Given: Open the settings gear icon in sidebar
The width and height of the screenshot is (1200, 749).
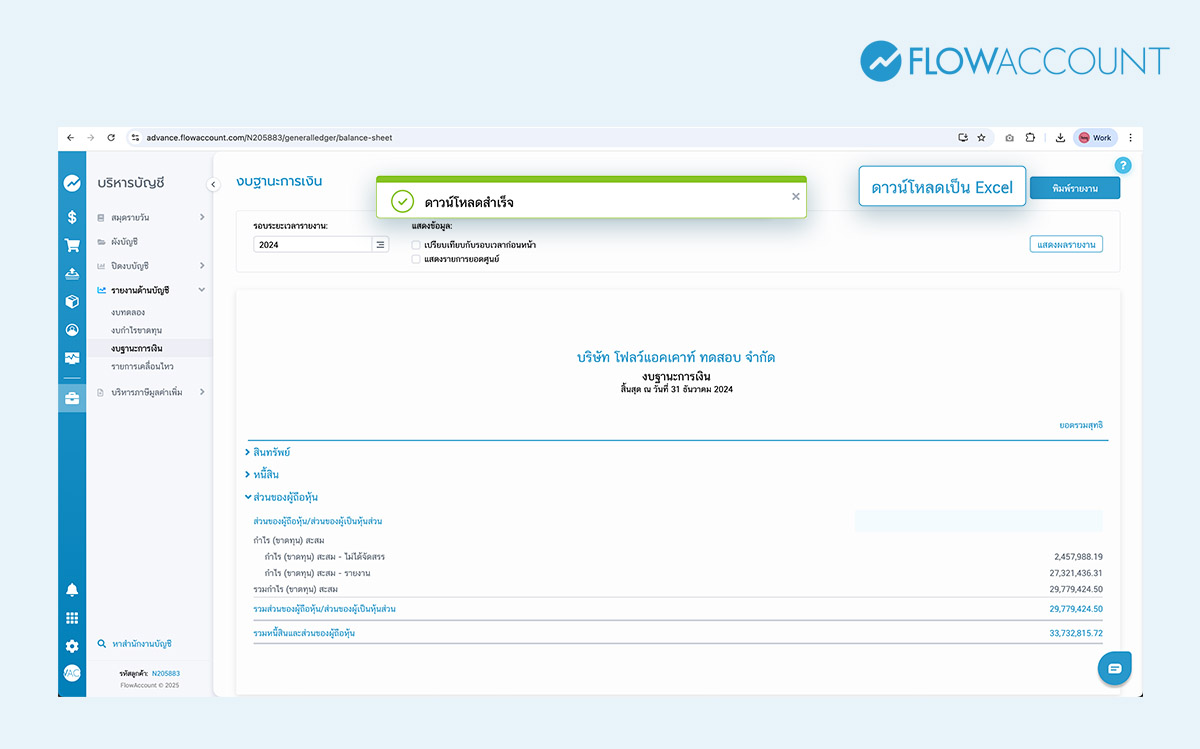Looking at the screenshot, I should (72, 646).
